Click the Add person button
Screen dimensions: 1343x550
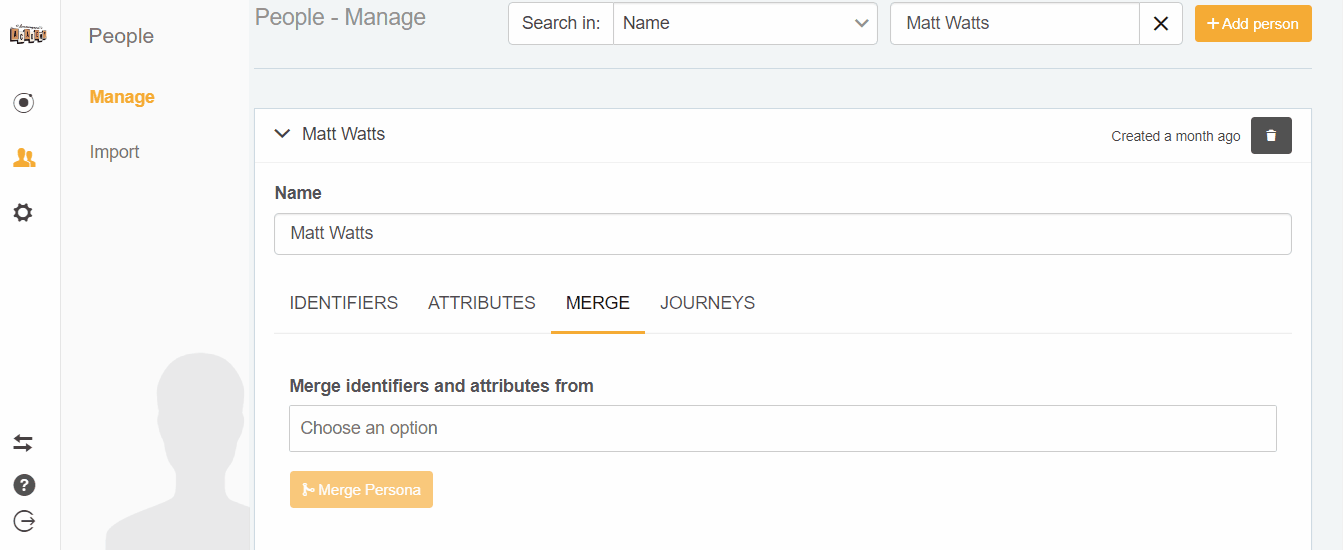coord(1253,24)
